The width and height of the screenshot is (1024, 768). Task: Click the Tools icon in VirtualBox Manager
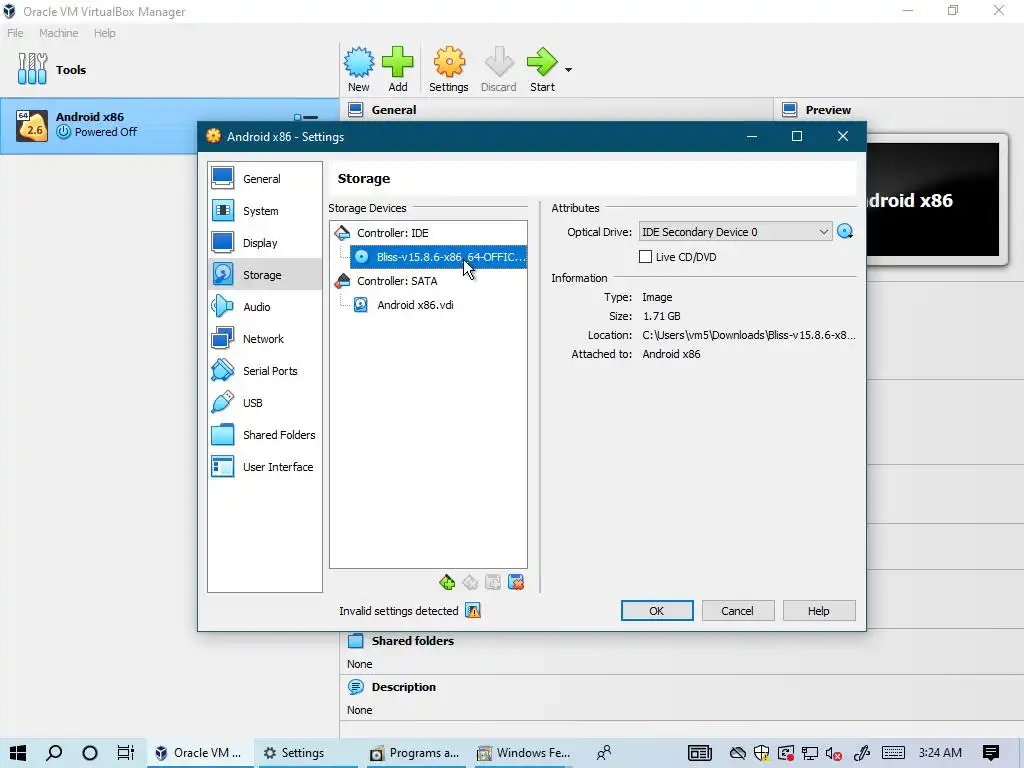[x=33, y=69]
